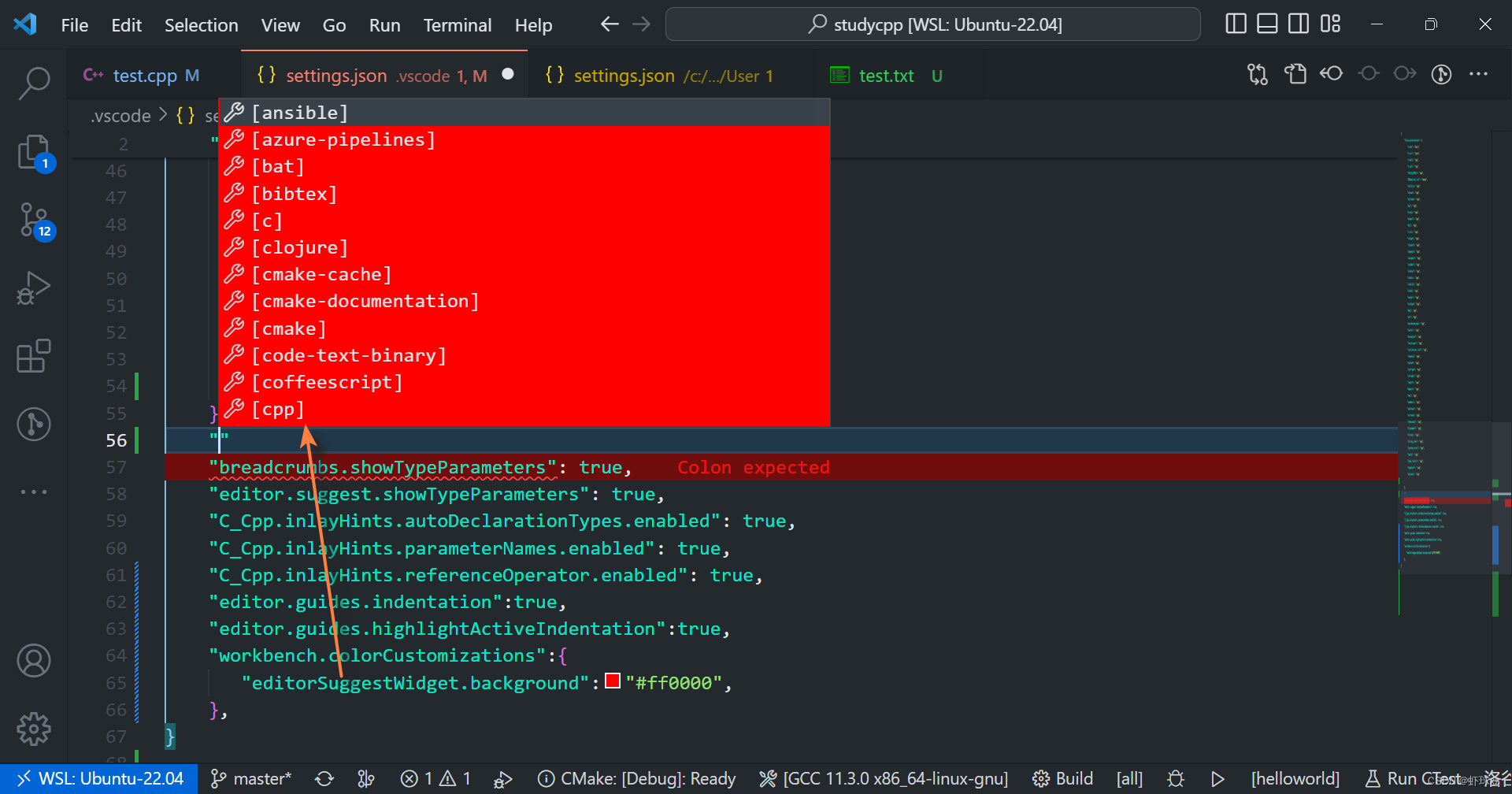Select the [cpp] suggestion
1512x794 pixels.
[x=524, y=410]
